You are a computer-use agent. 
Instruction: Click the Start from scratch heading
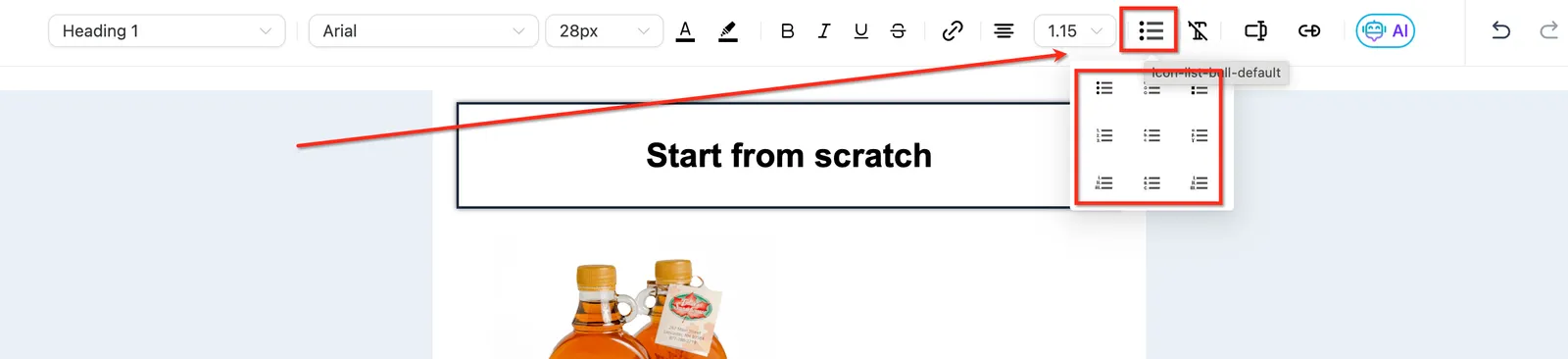789,155
